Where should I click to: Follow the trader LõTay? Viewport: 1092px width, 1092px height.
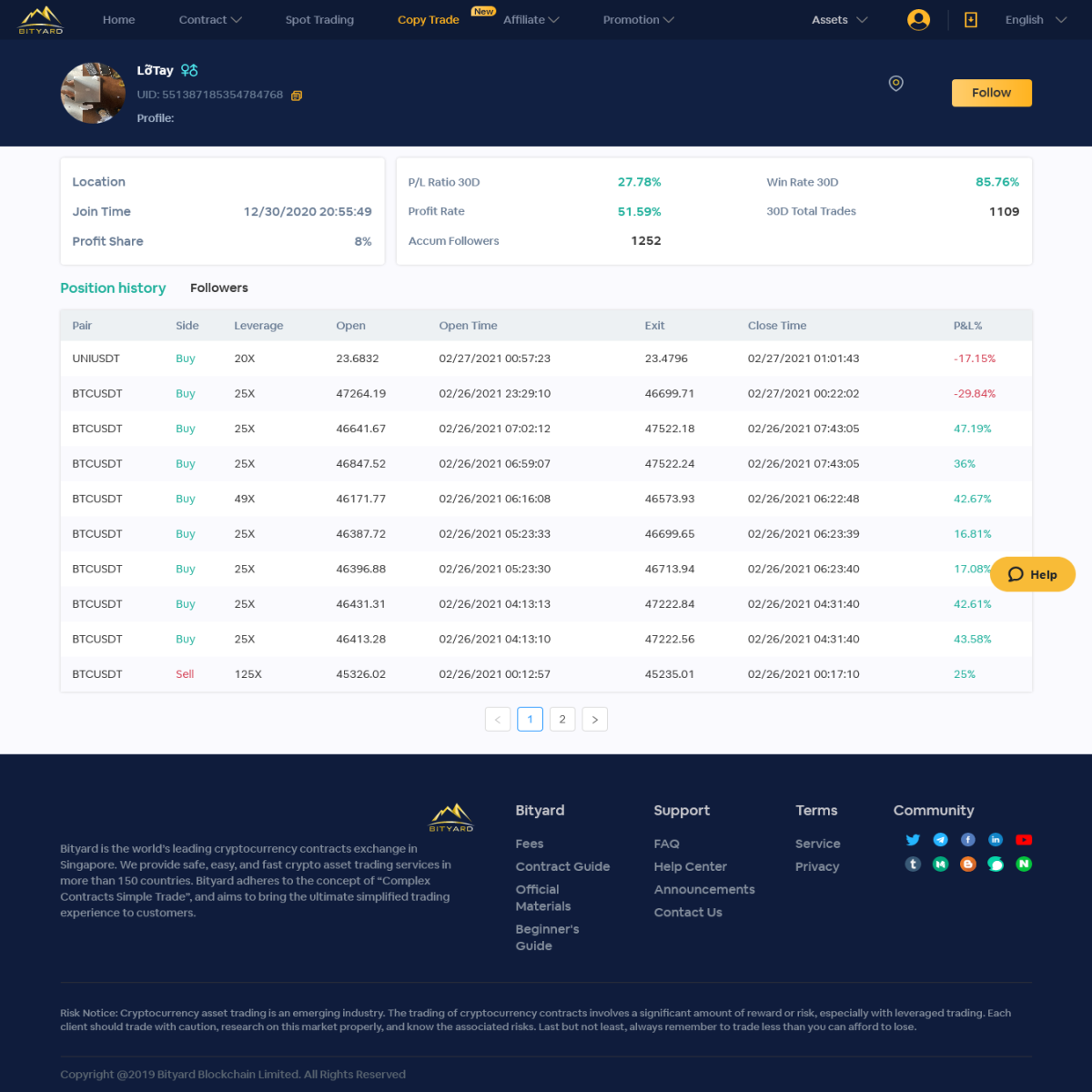click(992, 93)
